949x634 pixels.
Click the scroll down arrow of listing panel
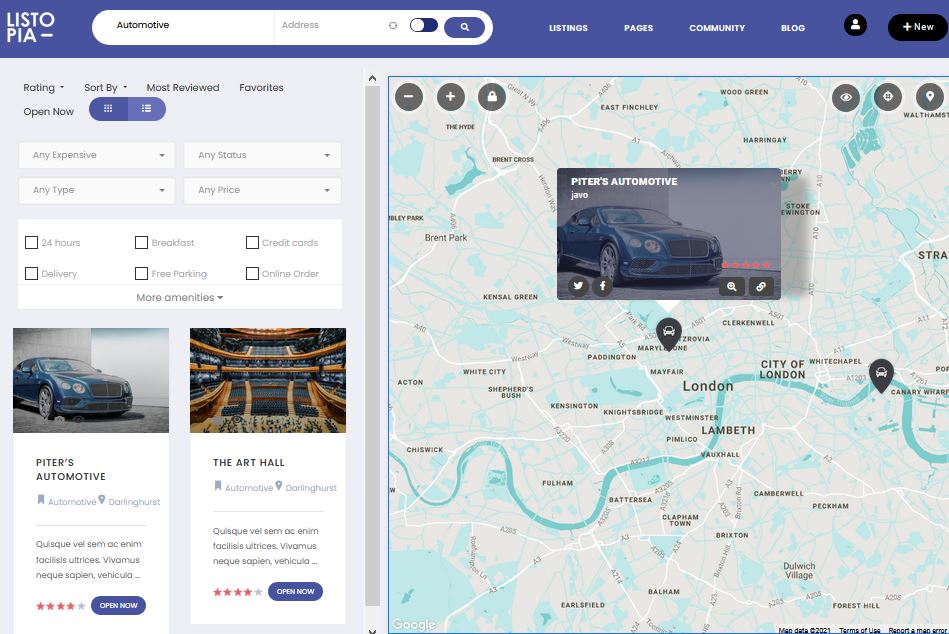[372, 630]
